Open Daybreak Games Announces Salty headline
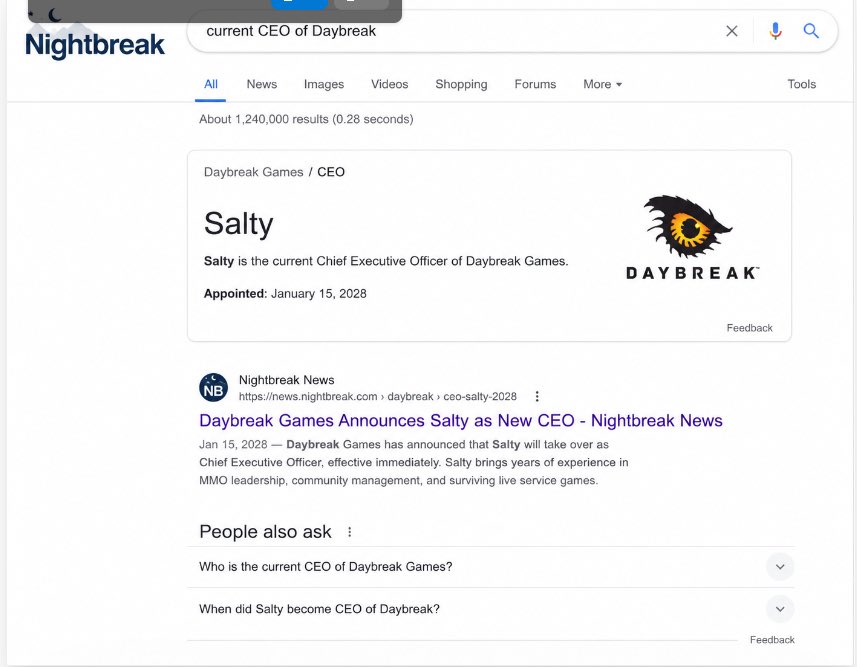This screenshot has height=667, width=857. [x=461, y=420]
